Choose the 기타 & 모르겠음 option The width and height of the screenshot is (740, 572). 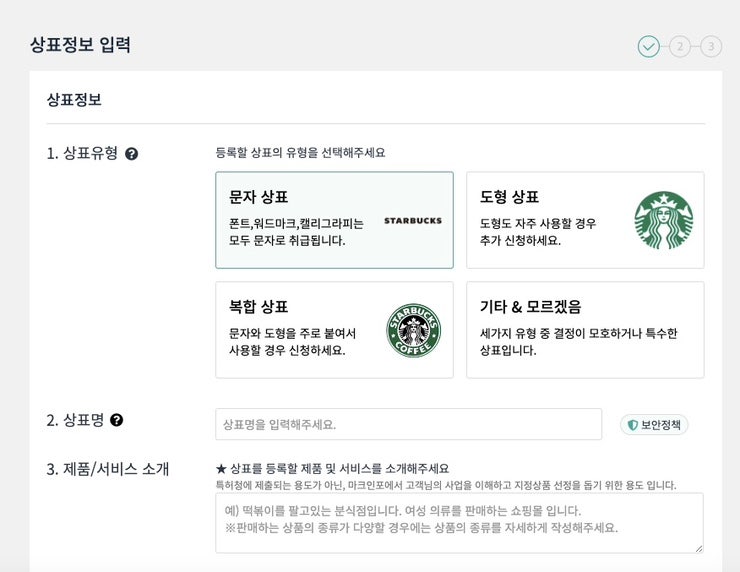(585, 330)
